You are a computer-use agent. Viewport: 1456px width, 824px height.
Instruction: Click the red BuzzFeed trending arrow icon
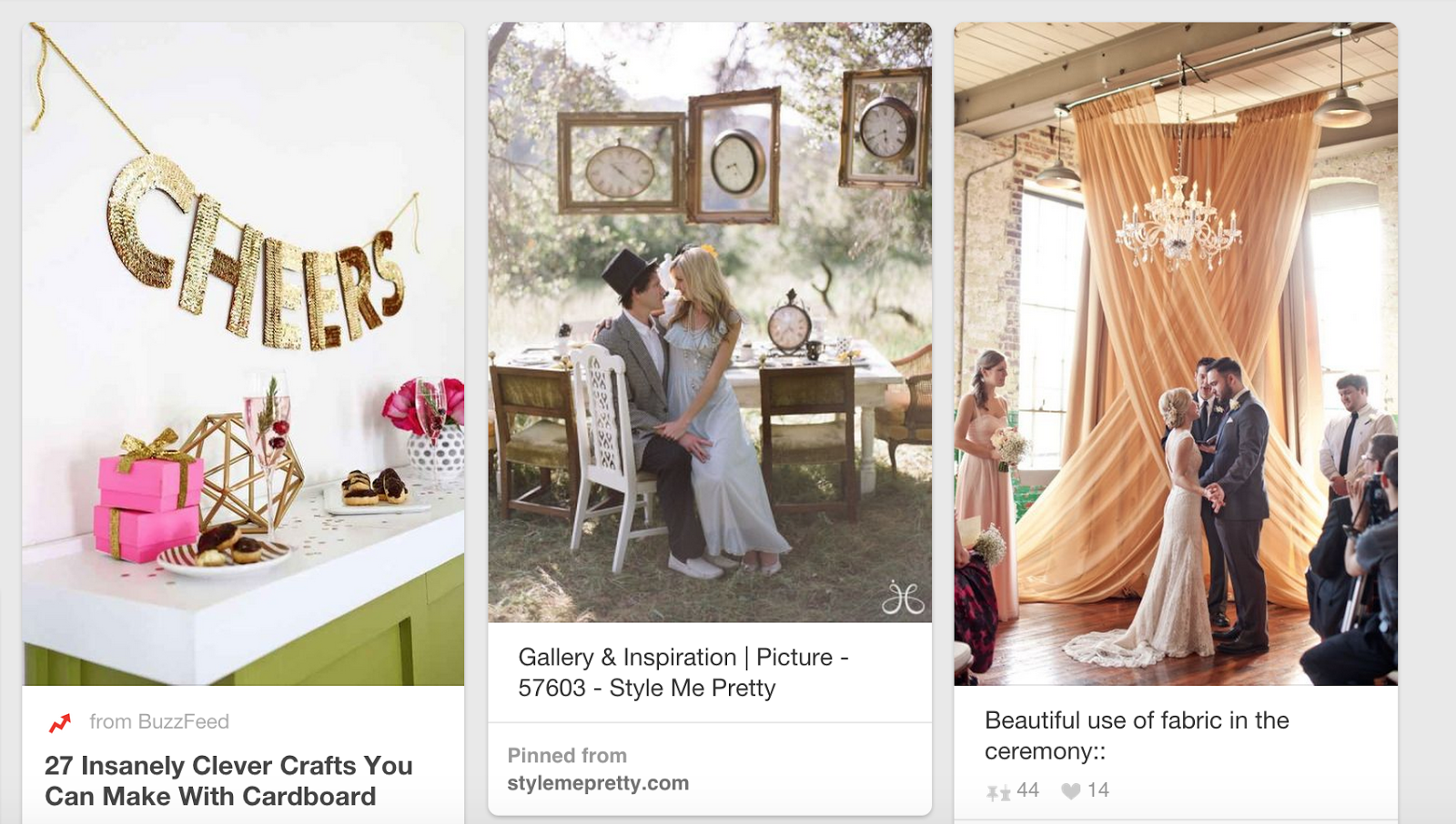pos(60,723)
